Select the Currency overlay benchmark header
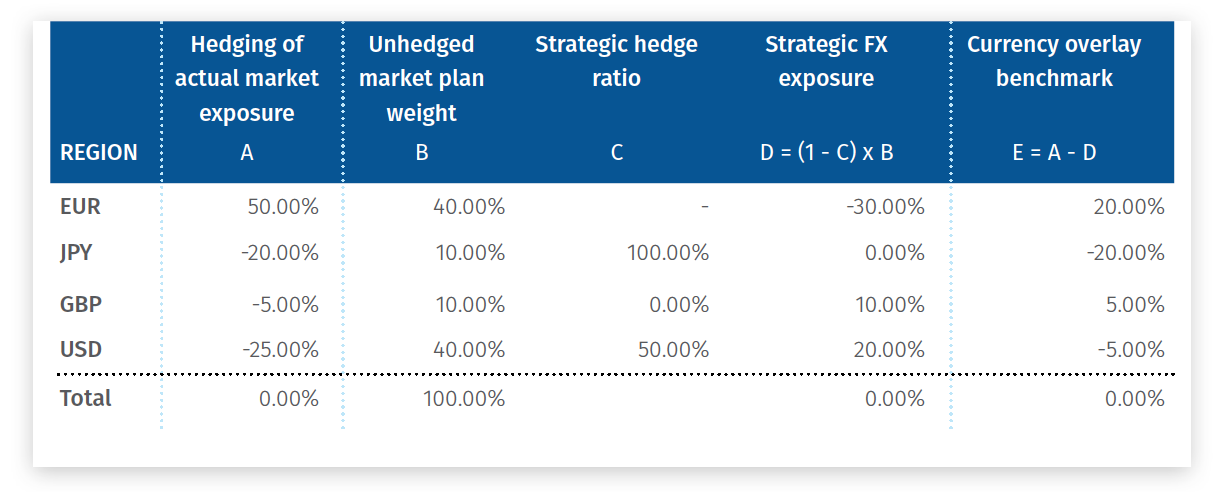The width and height of the screenshot is (1222, 492). pos(1054,61)
